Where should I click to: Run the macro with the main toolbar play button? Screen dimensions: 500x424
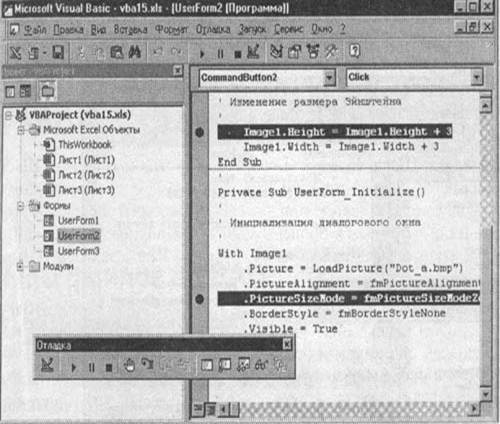[x=202, y=53]
